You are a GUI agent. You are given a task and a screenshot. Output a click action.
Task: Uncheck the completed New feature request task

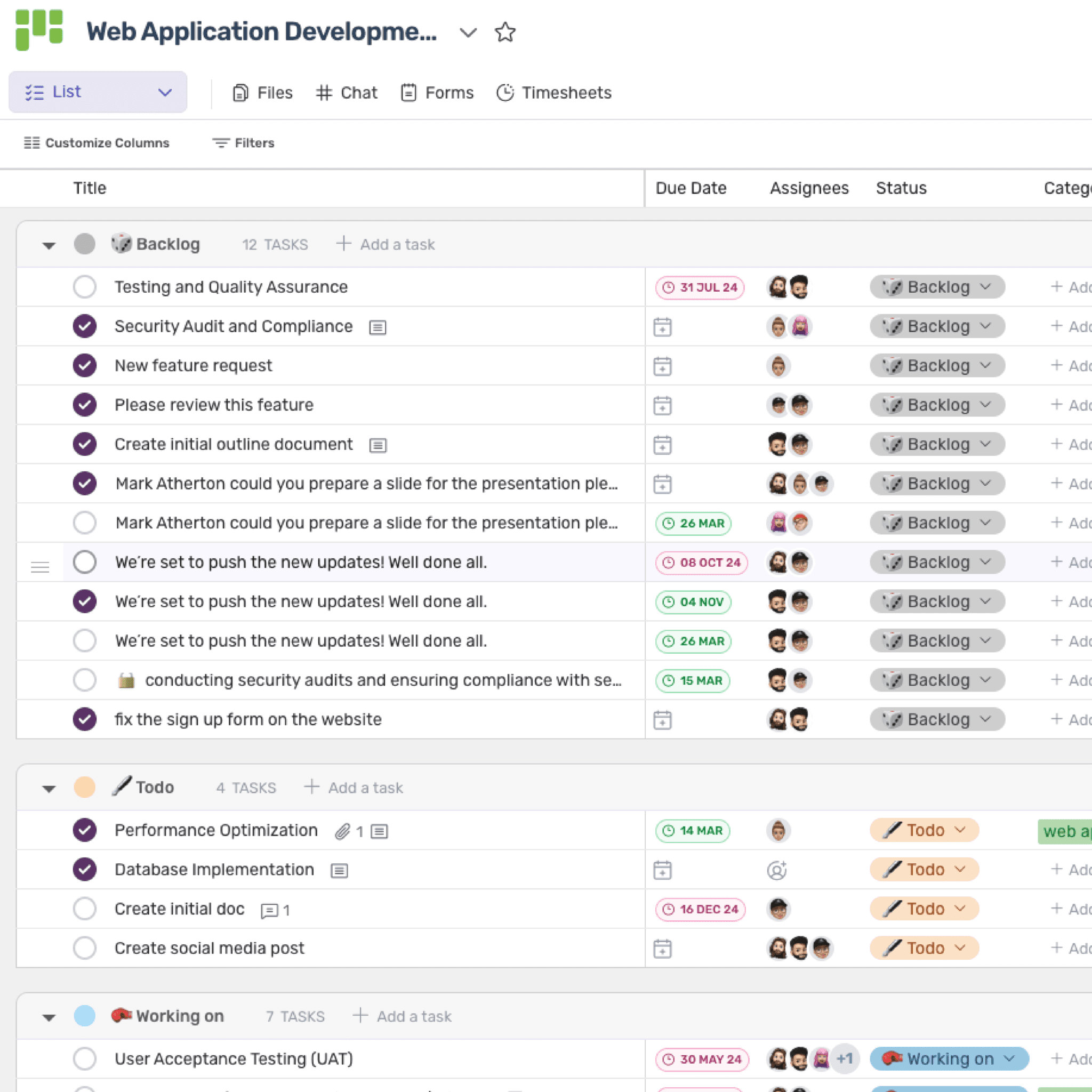click(x=85, y=365)
